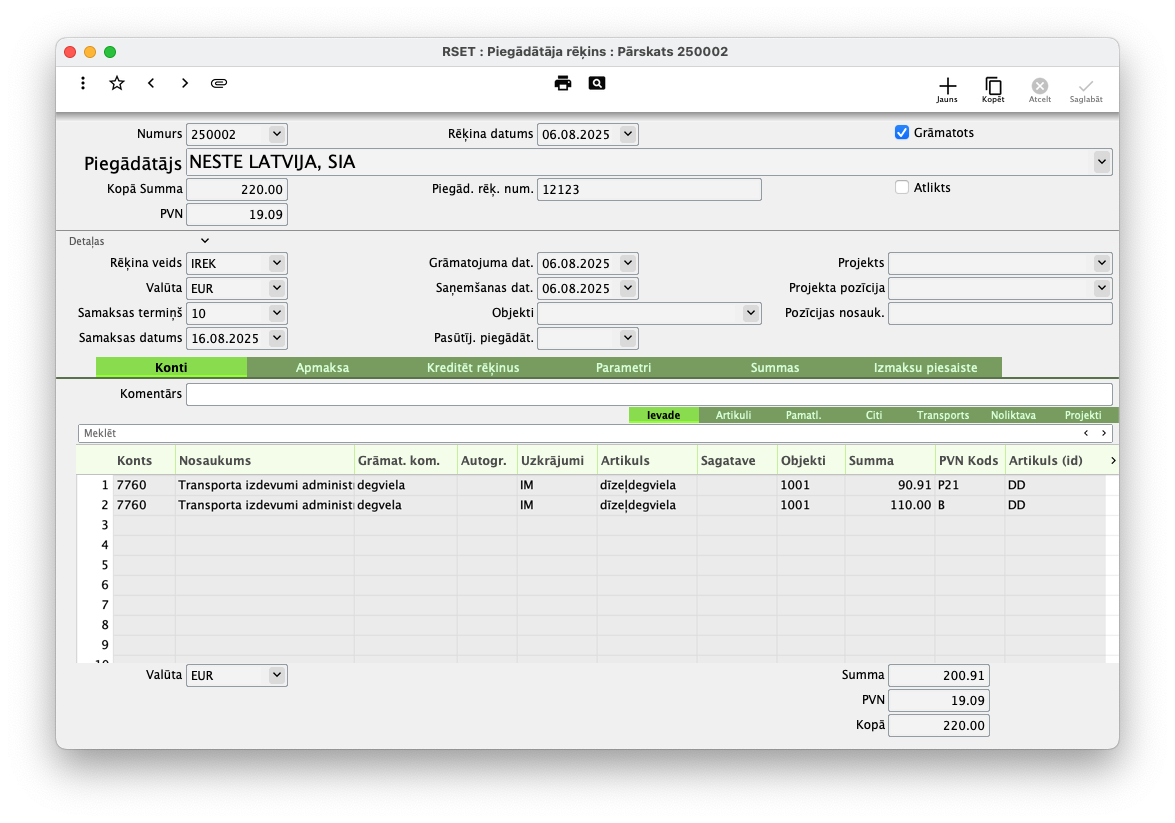
Task: Open the print preview icon
Action: point(597,84)
